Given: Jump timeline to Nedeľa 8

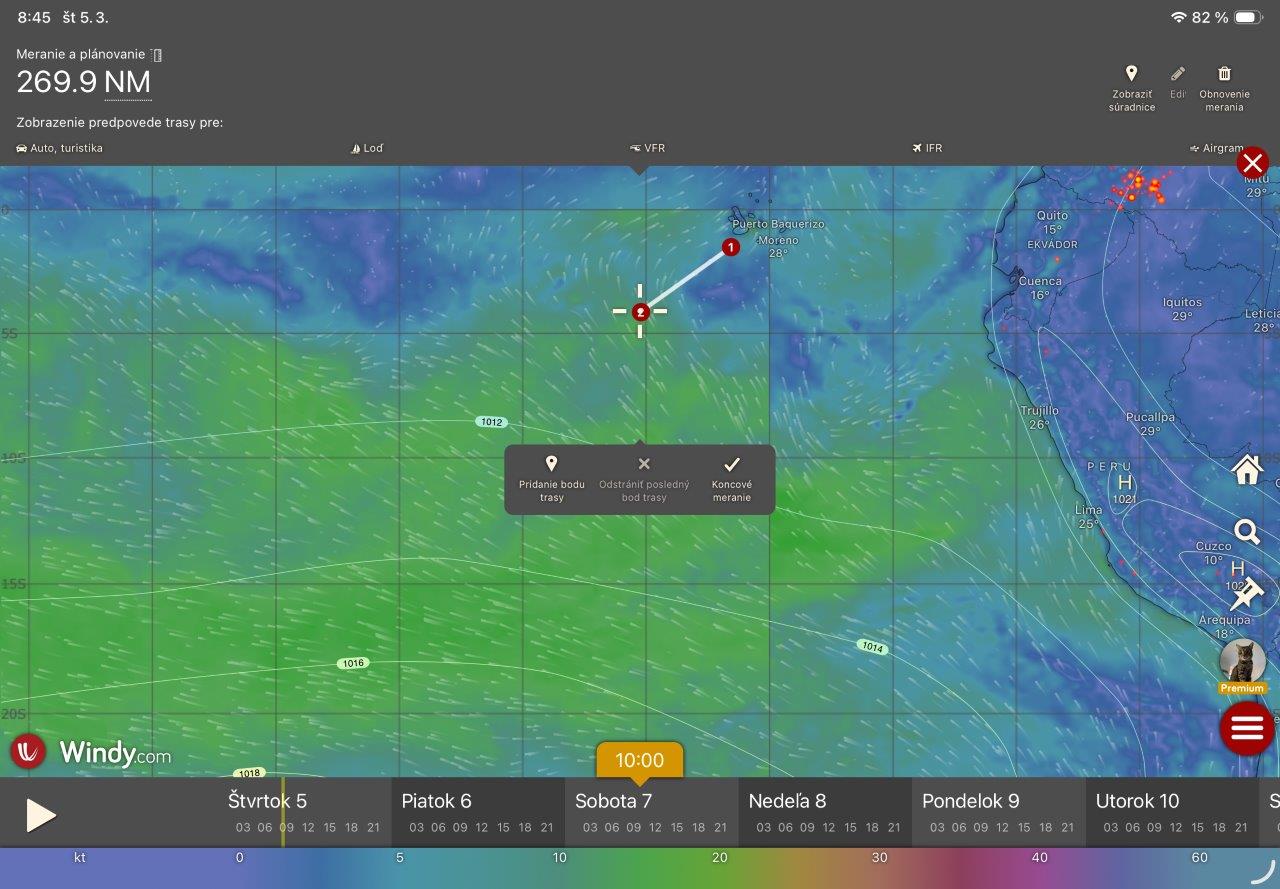Looking at the screenshot, I should click(x=787, y=801).
